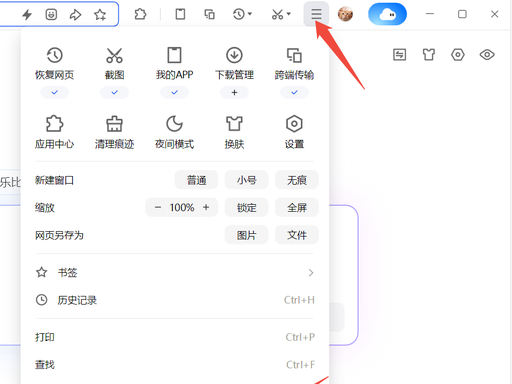Bookmark page with the star icon
Viewport: 512px width, 384px height.
pyautogui.click(x=100, y=14)
